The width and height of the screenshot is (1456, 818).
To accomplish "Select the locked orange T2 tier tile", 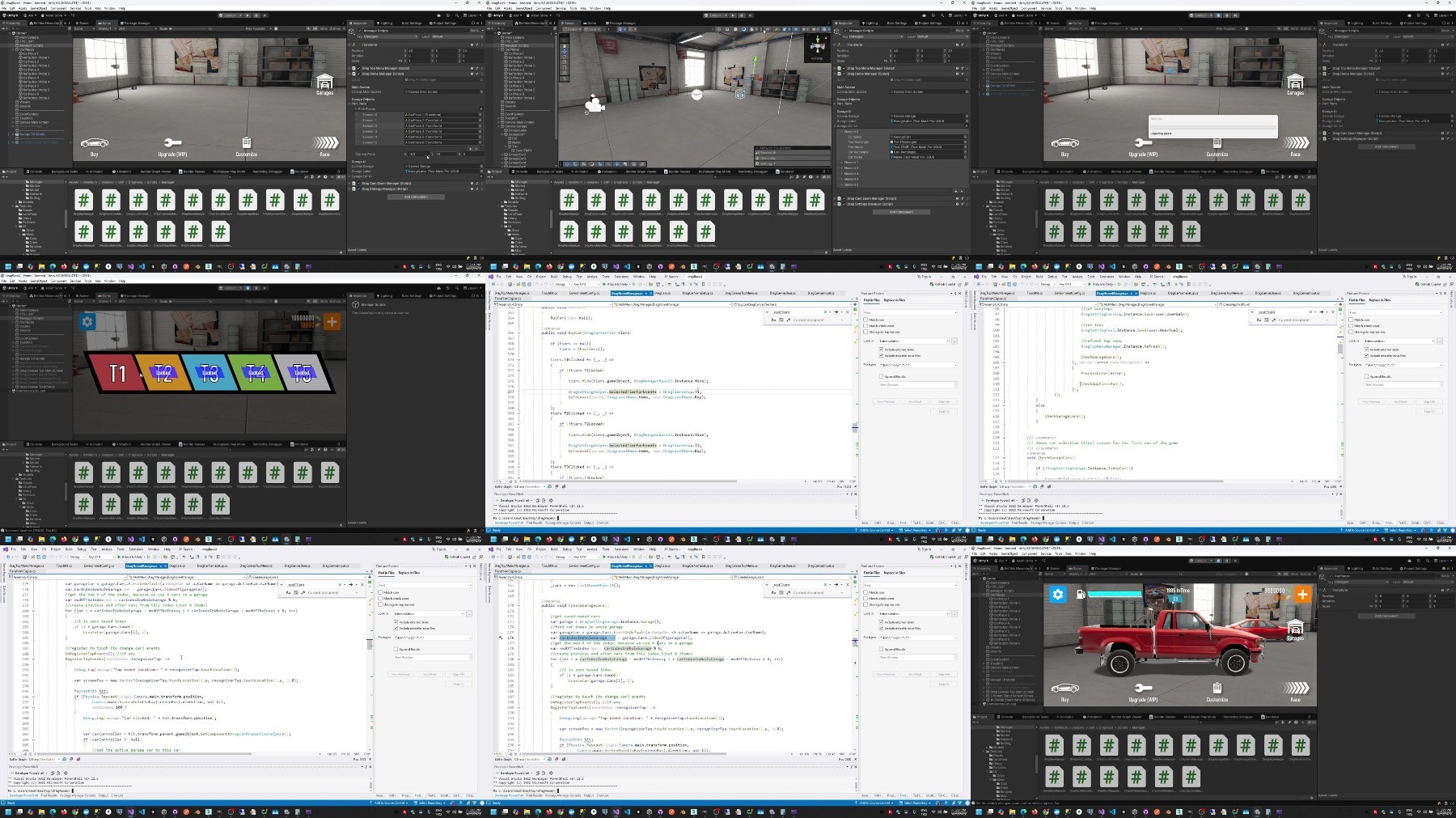I will [163, 373].
